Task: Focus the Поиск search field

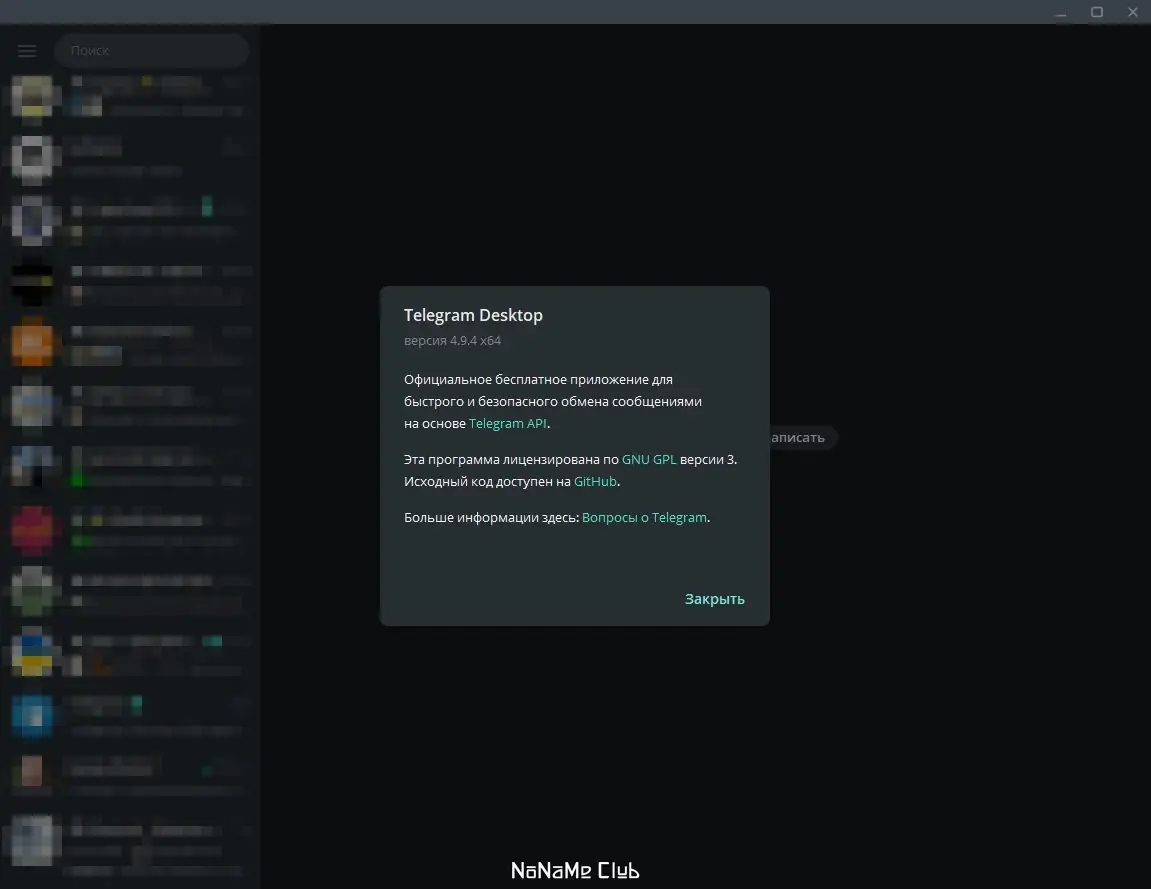Action: click(x=152, y=51)
